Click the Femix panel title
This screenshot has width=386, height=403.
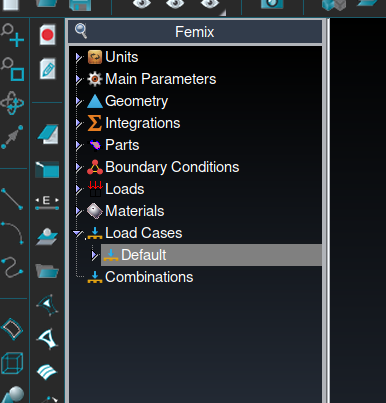(x=195, y=32)
